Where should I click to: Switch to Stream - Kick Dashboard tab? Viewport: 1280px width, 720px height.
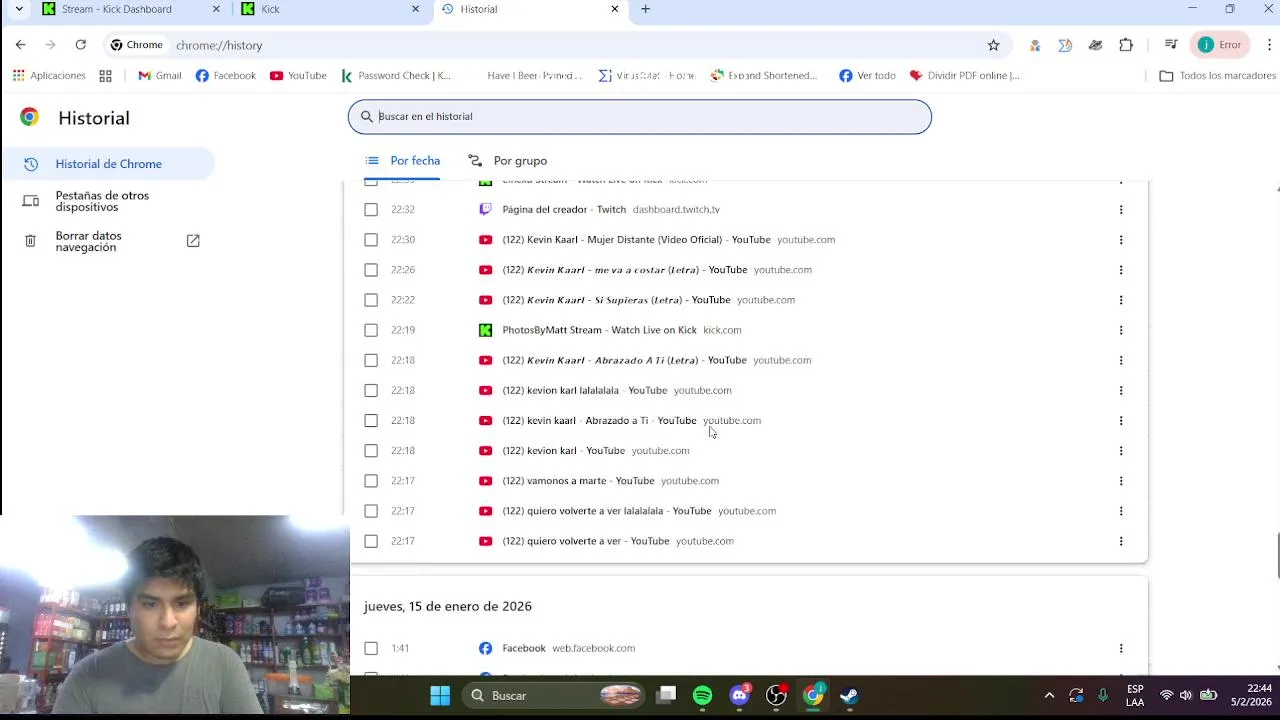pos(132,9)
